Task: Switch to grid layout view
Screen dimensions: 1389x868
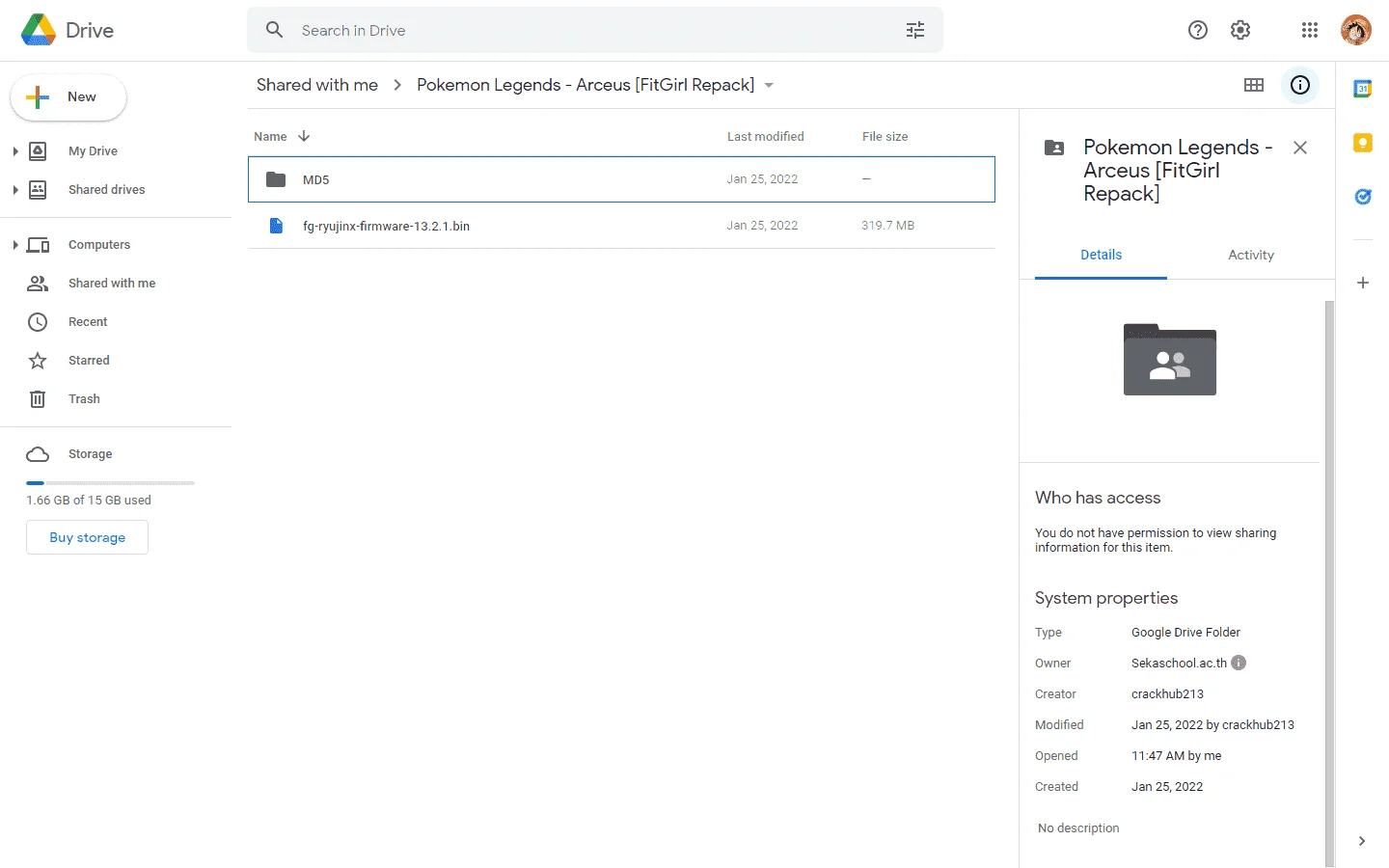Action: (x=1254, y=85)
